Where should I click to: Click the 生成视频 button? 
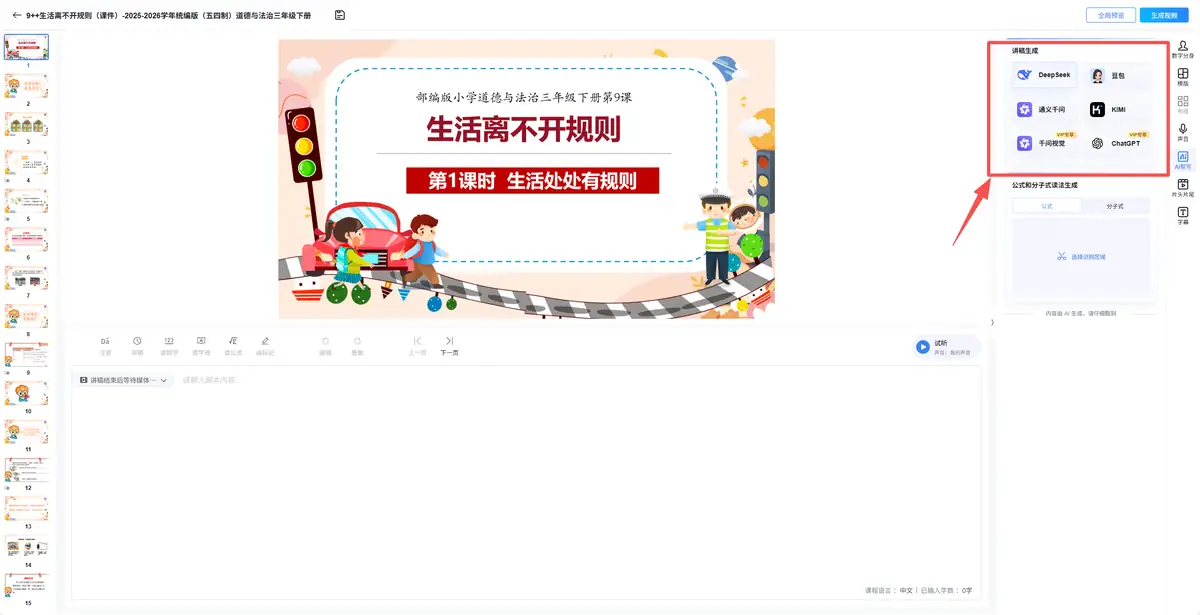coord(1164,15)
